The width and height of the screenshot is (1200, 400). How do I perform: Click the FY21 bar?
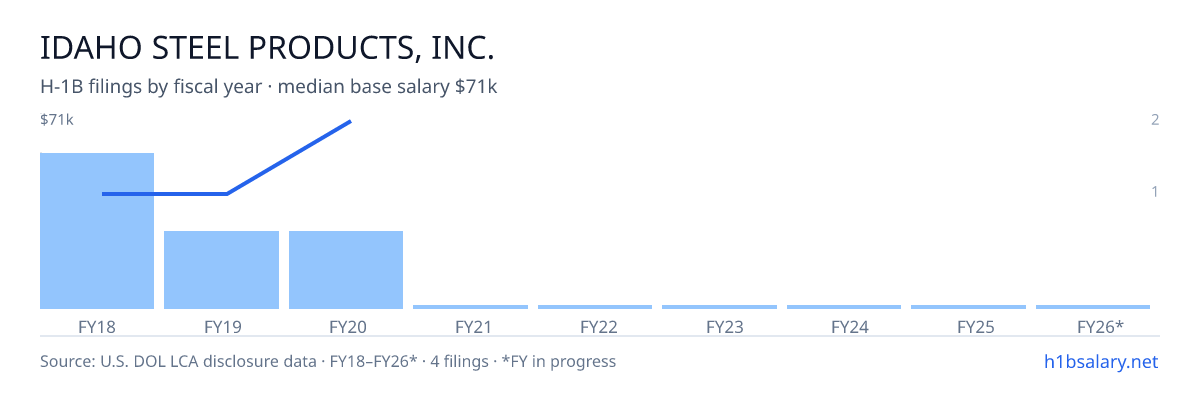pos(470,307)
